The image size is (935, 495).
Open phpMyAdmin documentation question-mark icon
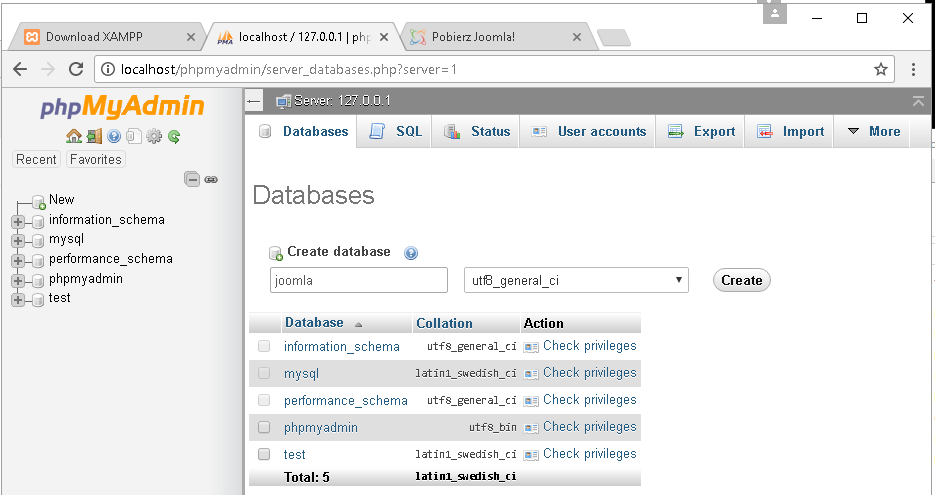pos(114,136)
